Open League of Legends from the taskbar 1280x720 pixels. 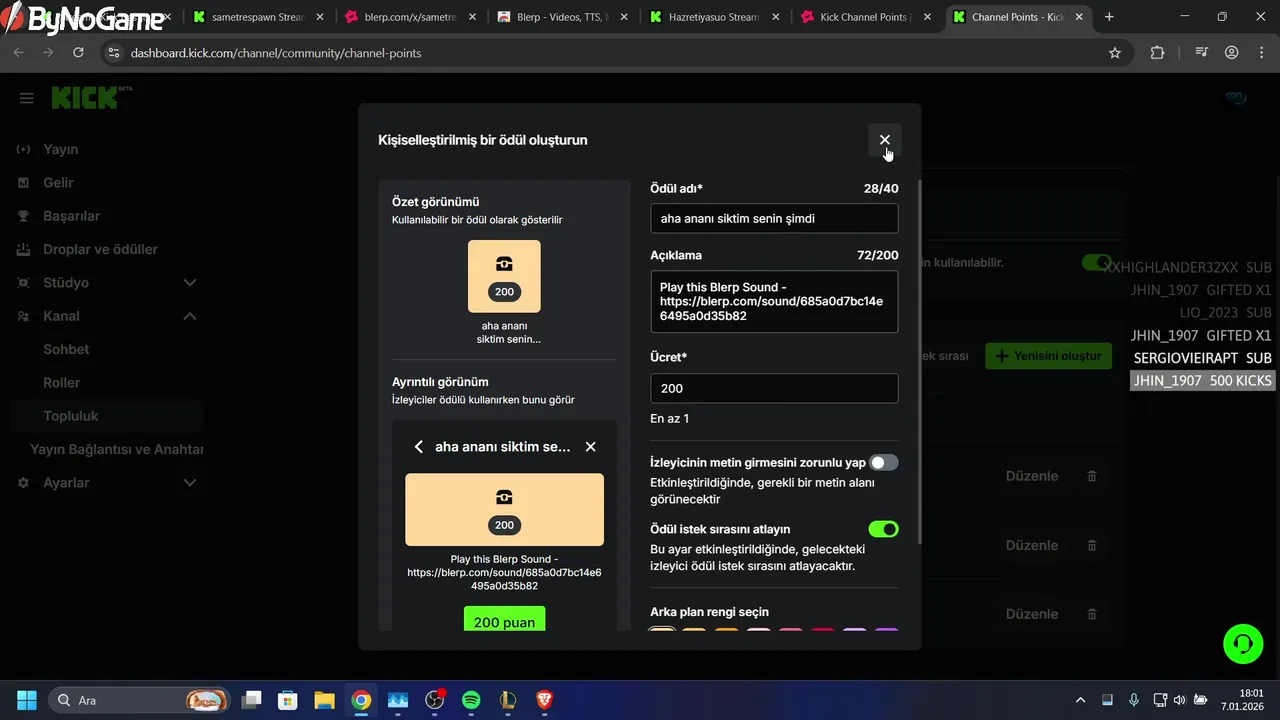508,700
